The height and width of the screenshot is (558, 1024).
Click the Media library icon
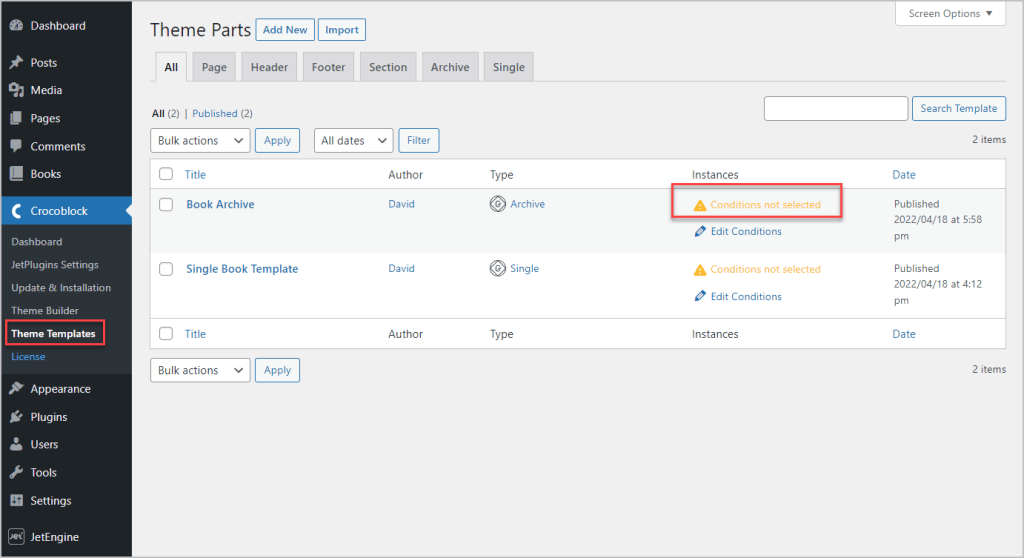coord(16,90)
